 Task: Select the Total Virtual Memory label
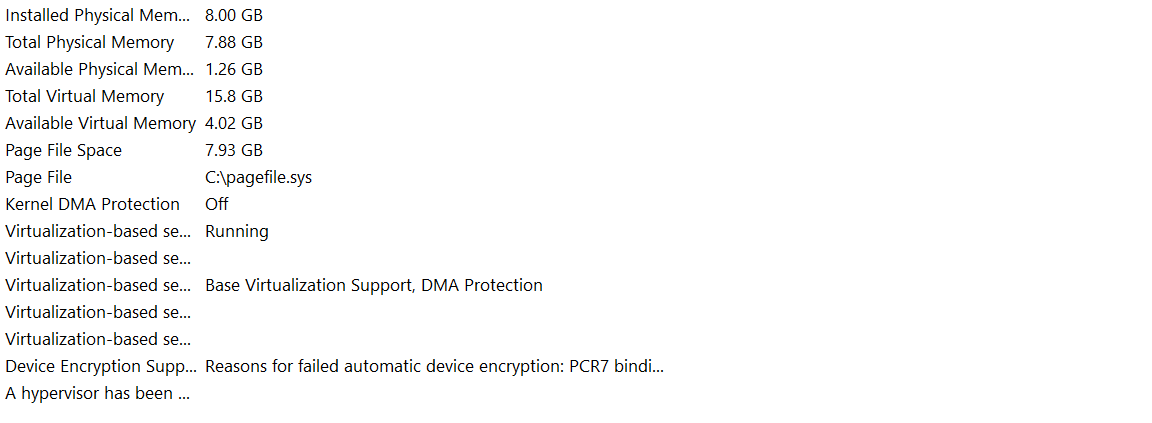pyautogui.click(x=85, y=96)
